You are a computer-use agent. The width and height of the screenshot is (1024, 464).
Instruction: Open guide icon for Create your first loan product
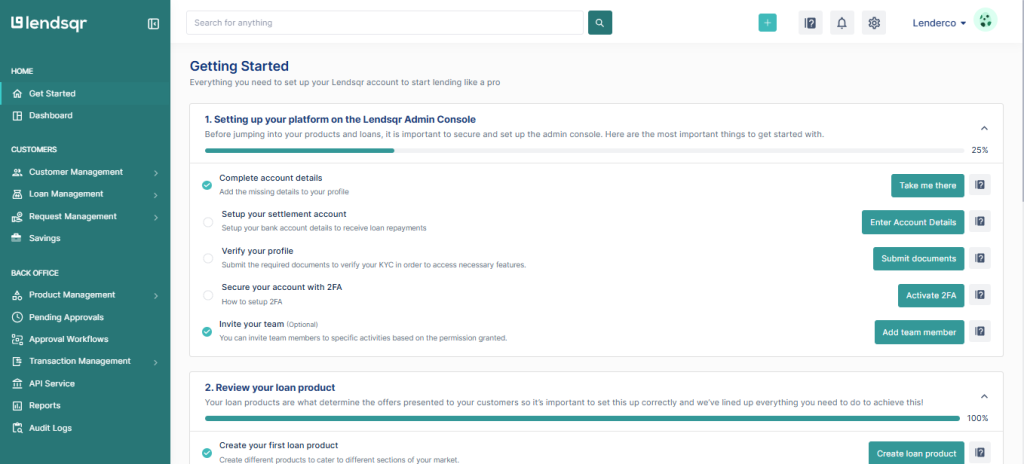(x=980, y=452)
